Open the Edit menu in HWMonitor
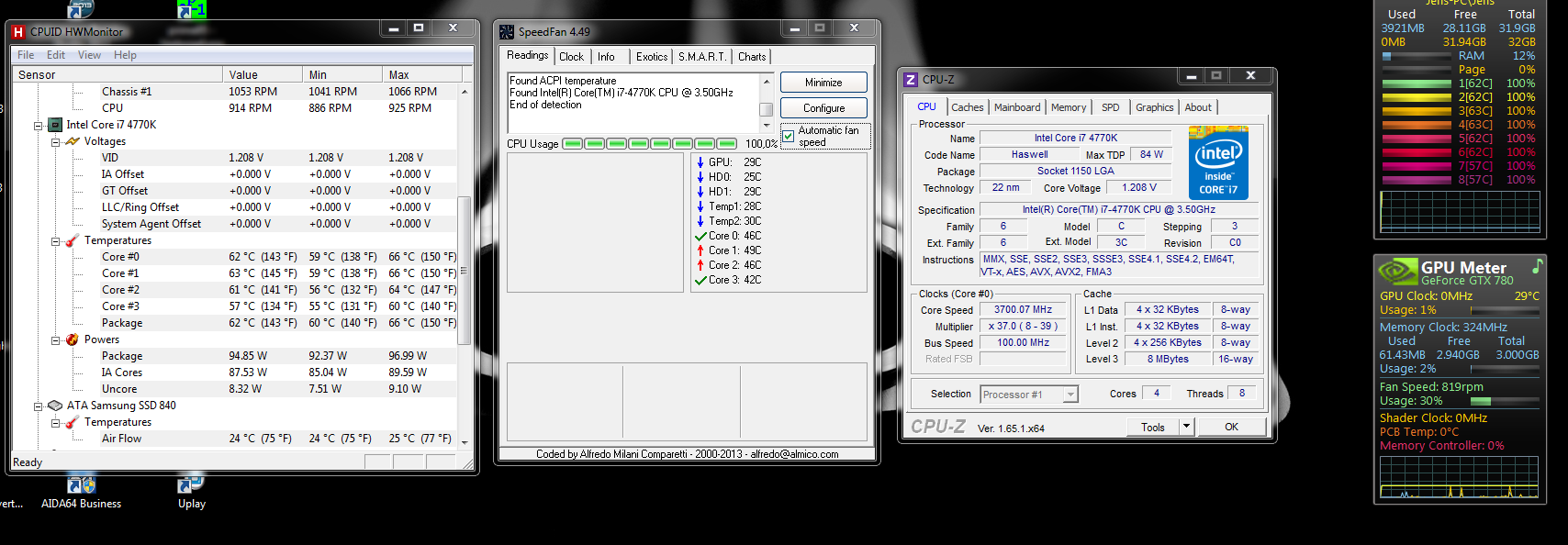 (x=56, y=55)
